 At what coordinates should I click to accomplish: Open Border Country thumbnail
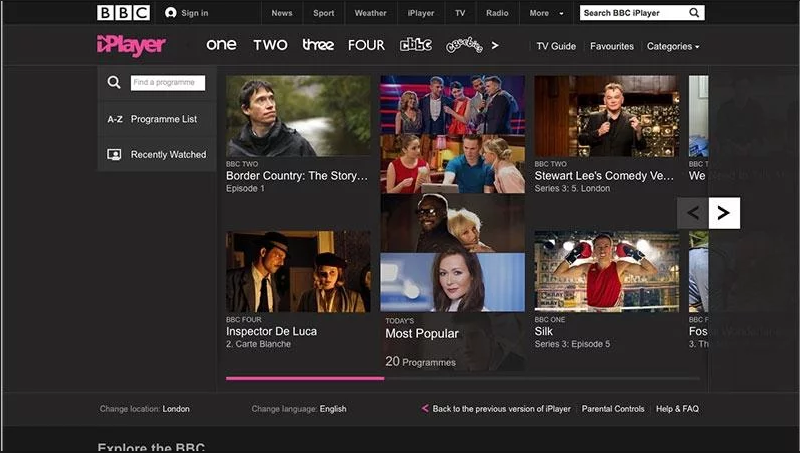pos(298,116)
